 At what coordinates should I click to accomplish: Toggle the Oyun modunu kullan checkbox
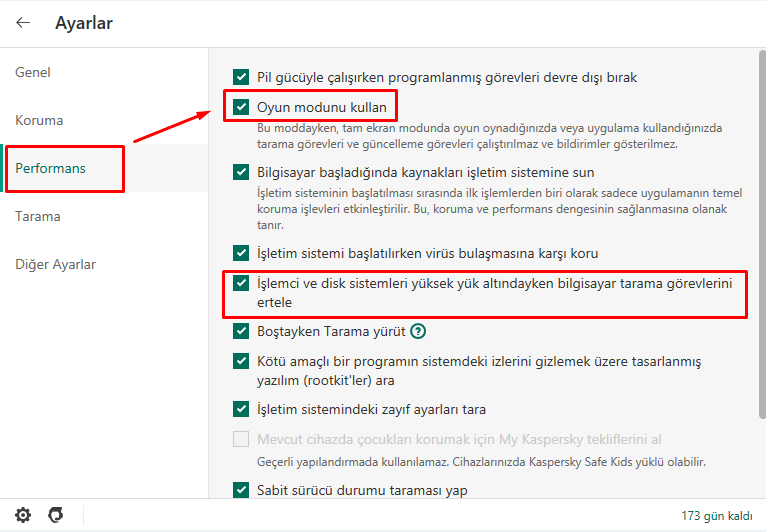tap(241, 106)
